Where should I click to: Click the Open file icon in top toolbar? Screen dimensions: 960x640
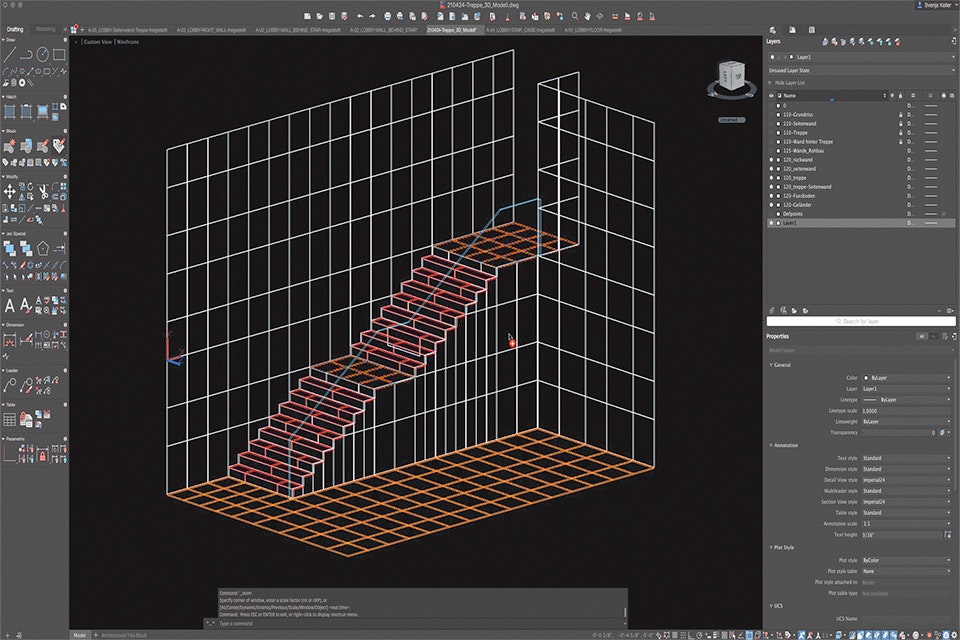320,17
